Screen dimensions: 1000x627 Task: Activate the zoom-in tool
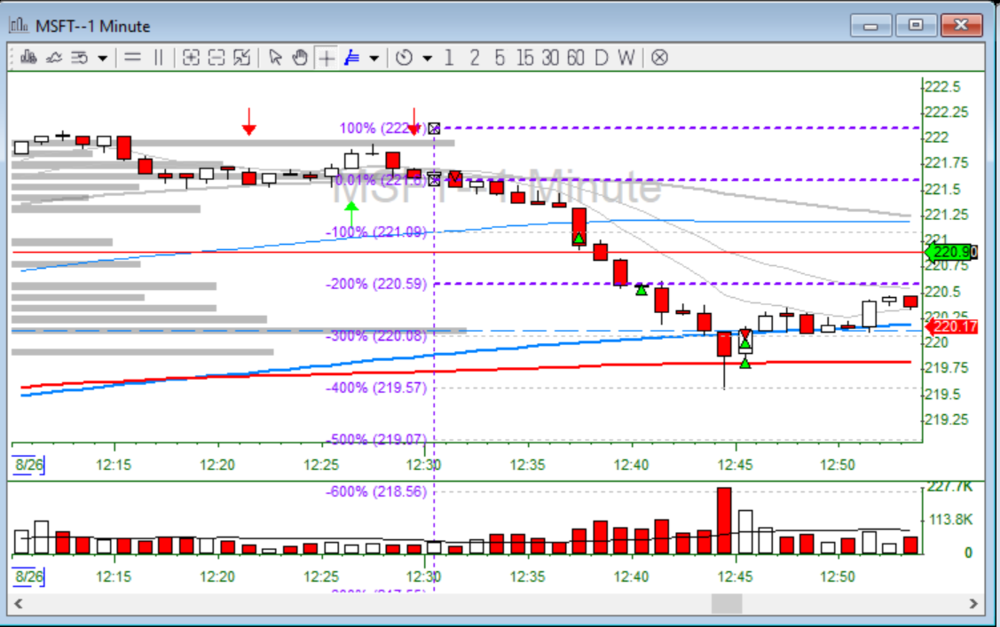pos(190,57)
